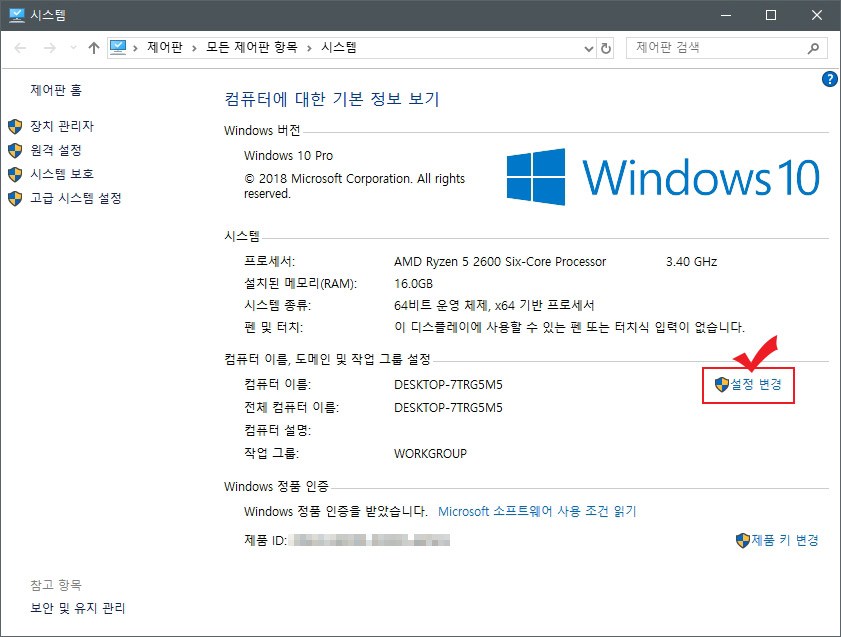Open 장치 관리자 link
The width and height of the screenshot is (841, 637).
(x=62, y=126)
